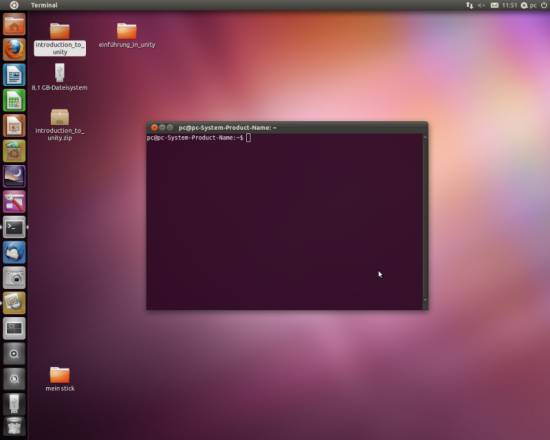Select the introduction_to_unity.zip archive file

tap(60, 125)
